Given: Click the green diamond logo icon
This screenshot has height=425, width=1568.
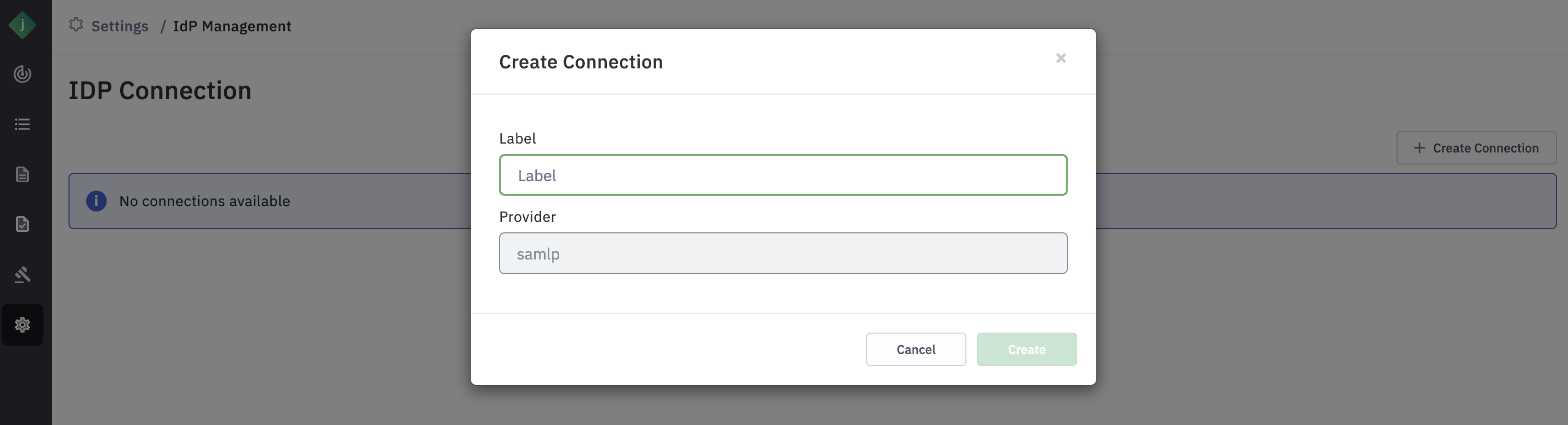Looking at the screenshot, I should coord(22,26).
